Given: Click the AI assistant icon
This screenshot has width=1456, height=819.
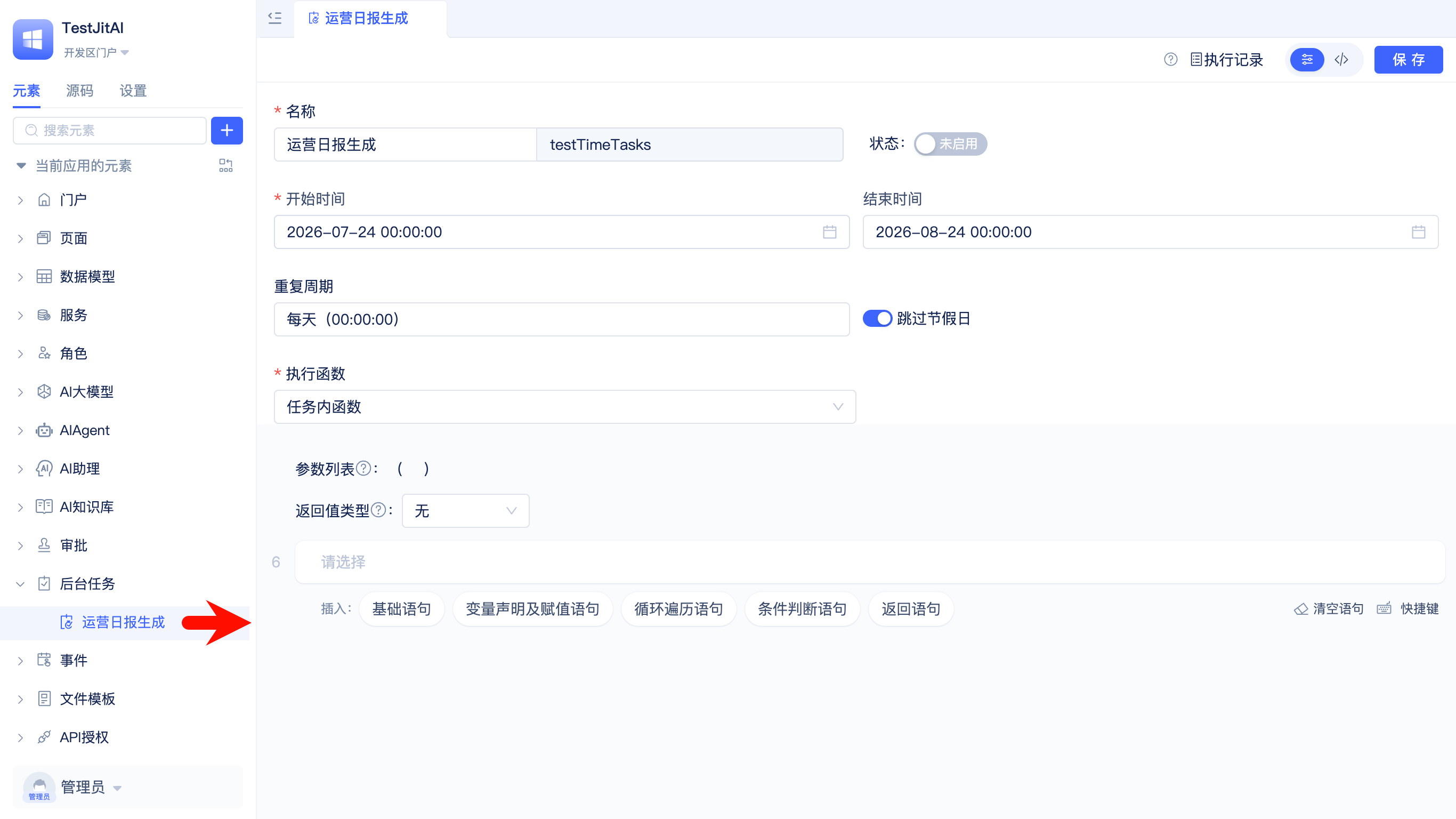Looking at the screenshot, I should [44, 468].
